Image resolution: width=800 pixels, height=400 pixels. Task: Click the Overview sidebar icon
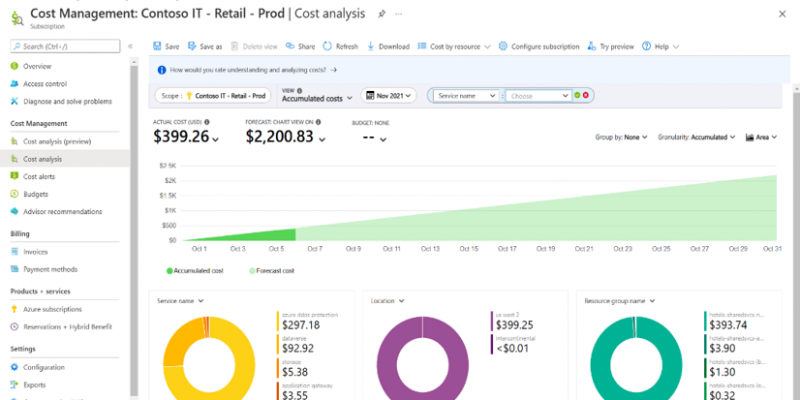[x=15, y=66]
